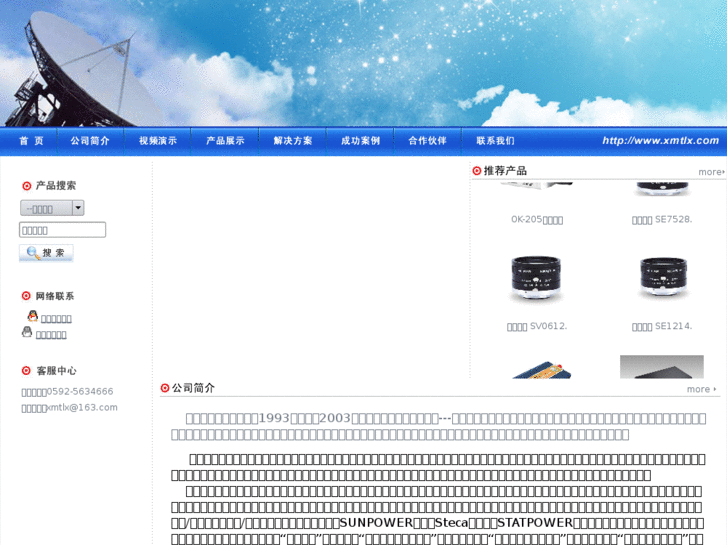Open the SE1214 lens thumbnail
The width and height of the screenshot is (727, 545).
[662, 277]
